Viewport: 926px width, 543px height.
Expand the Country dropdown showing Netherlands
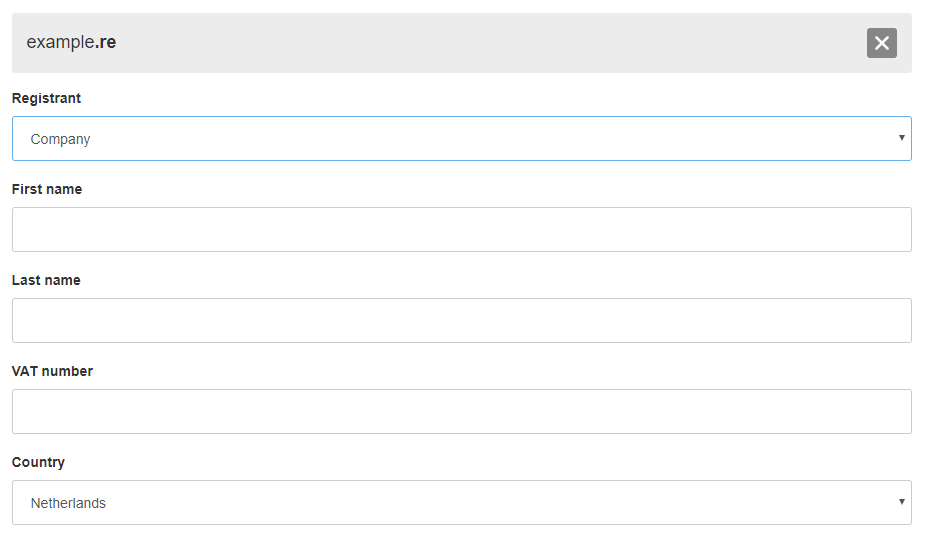tap(461, 502)
